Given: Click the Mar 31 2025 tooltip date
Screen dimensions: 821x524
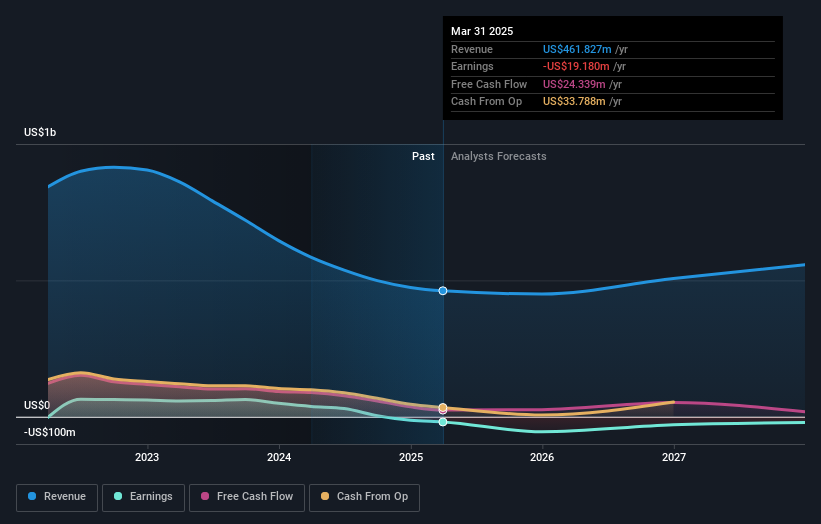Looking at the screenshot, I should [x=482, y=31].
